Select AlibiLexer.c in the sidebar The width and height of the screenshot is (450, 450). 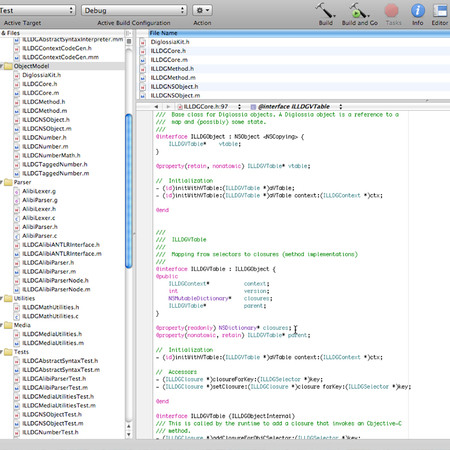click(38, 218)
